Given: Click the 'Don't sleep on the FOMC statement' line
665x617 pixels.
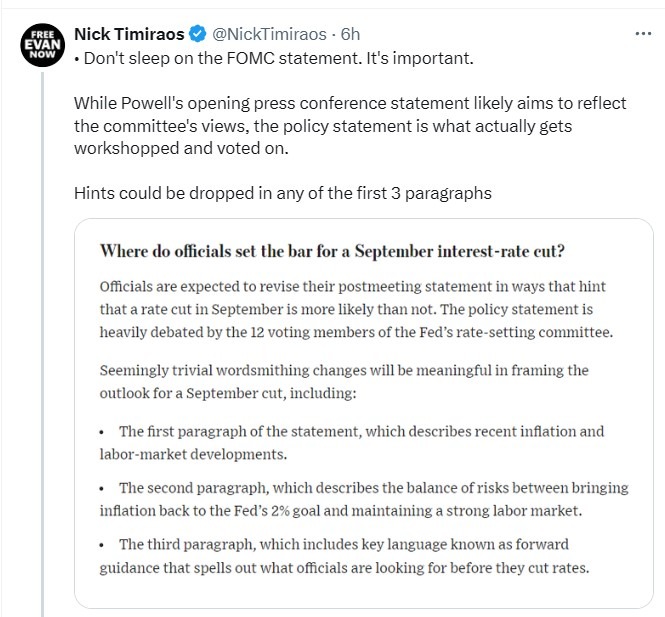Looking at the screenshot, I should coord(274,58).
